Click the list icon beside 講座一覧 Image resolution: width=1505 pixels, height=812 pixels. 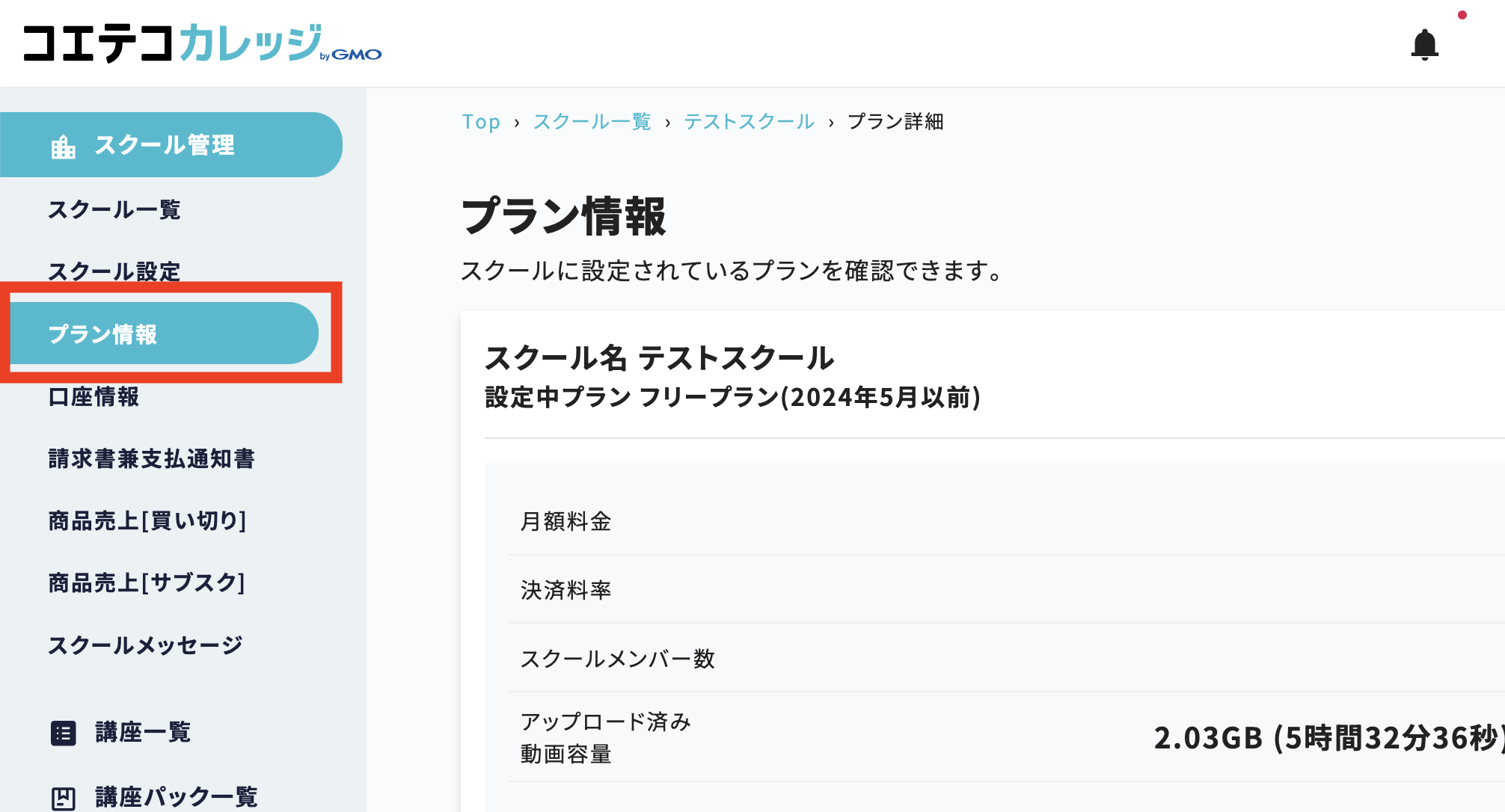(x=64, y=733)
